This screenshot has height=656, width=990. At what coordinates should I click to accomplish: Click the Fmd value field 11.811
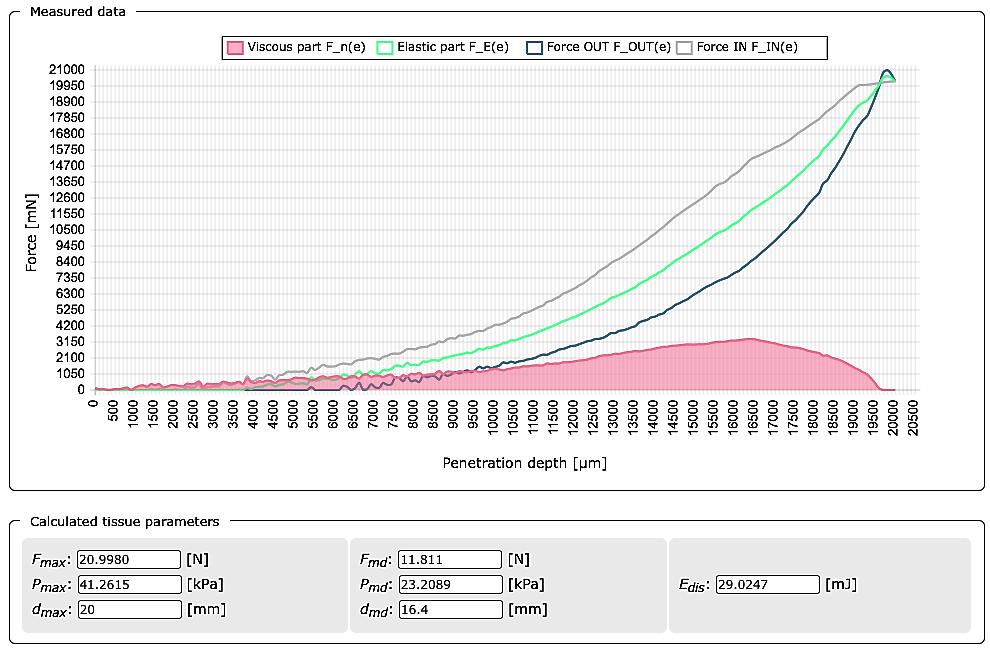click(x=450, y=559)
